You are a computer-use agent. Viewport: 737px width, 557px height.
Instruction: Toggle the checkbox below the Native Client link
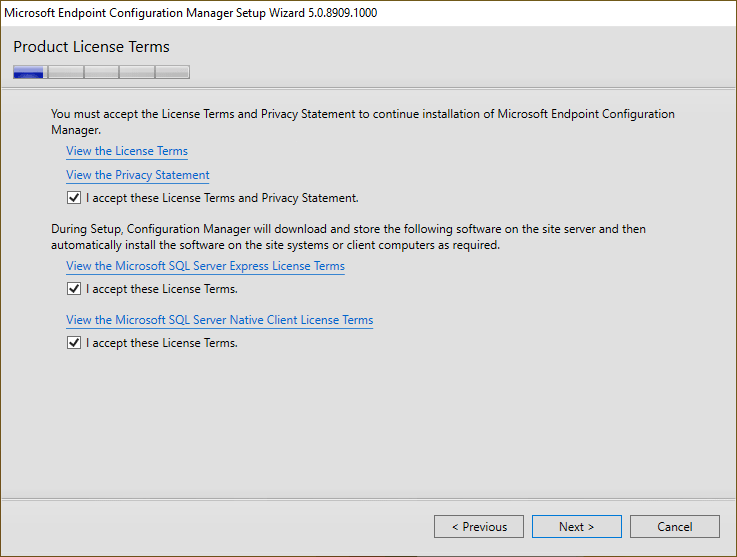click(x=74, y=343)
